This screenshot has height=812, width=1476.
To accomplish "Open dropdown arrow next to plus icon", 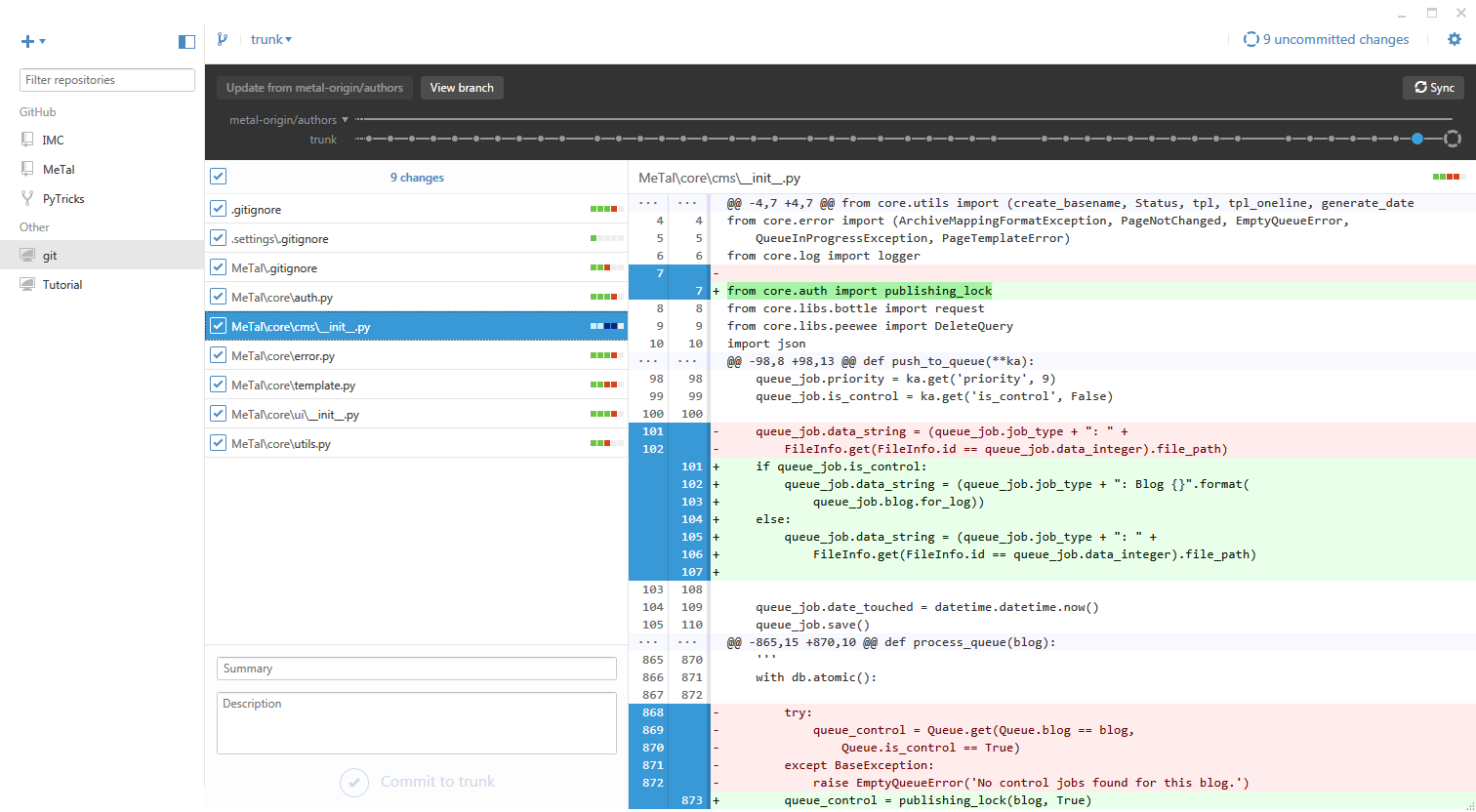I will 43,41.
